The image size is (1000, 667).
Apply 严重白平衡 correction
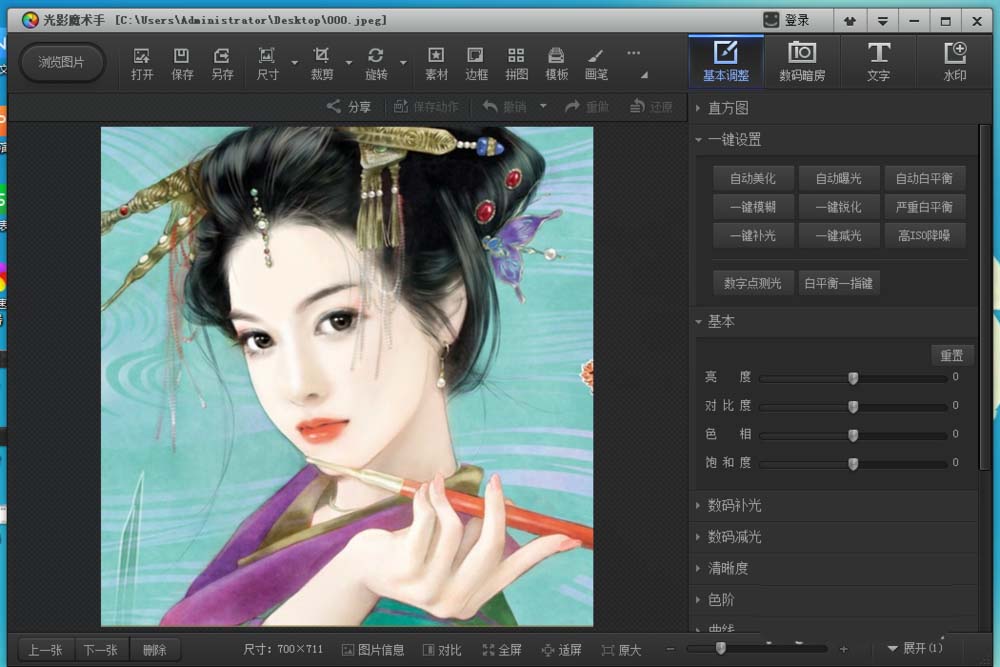click(x=924, y=207)
